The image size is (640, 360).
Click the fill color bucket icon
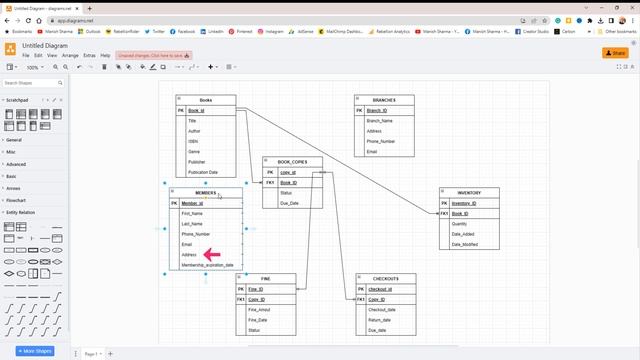pos(142,67)
